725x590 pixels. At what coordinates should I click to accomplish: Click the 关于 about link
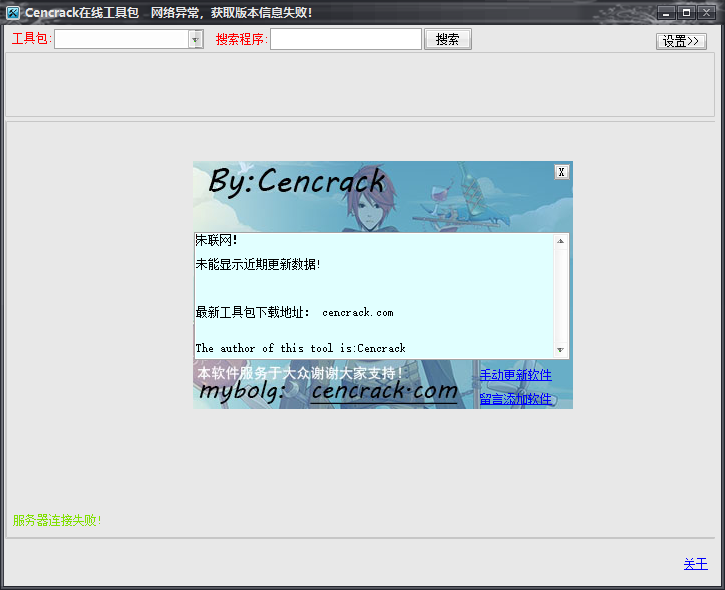point(695,564)
